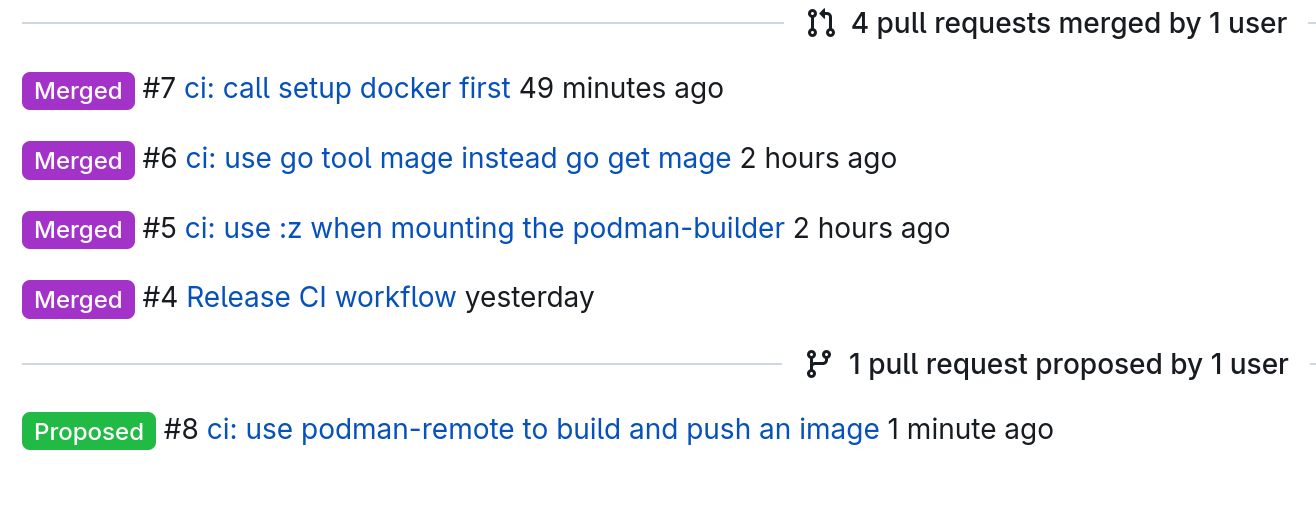1316x510 pixels.
Task: Open "ci: use go tool mage" pull request link
Action: click(x=458, y=159)
